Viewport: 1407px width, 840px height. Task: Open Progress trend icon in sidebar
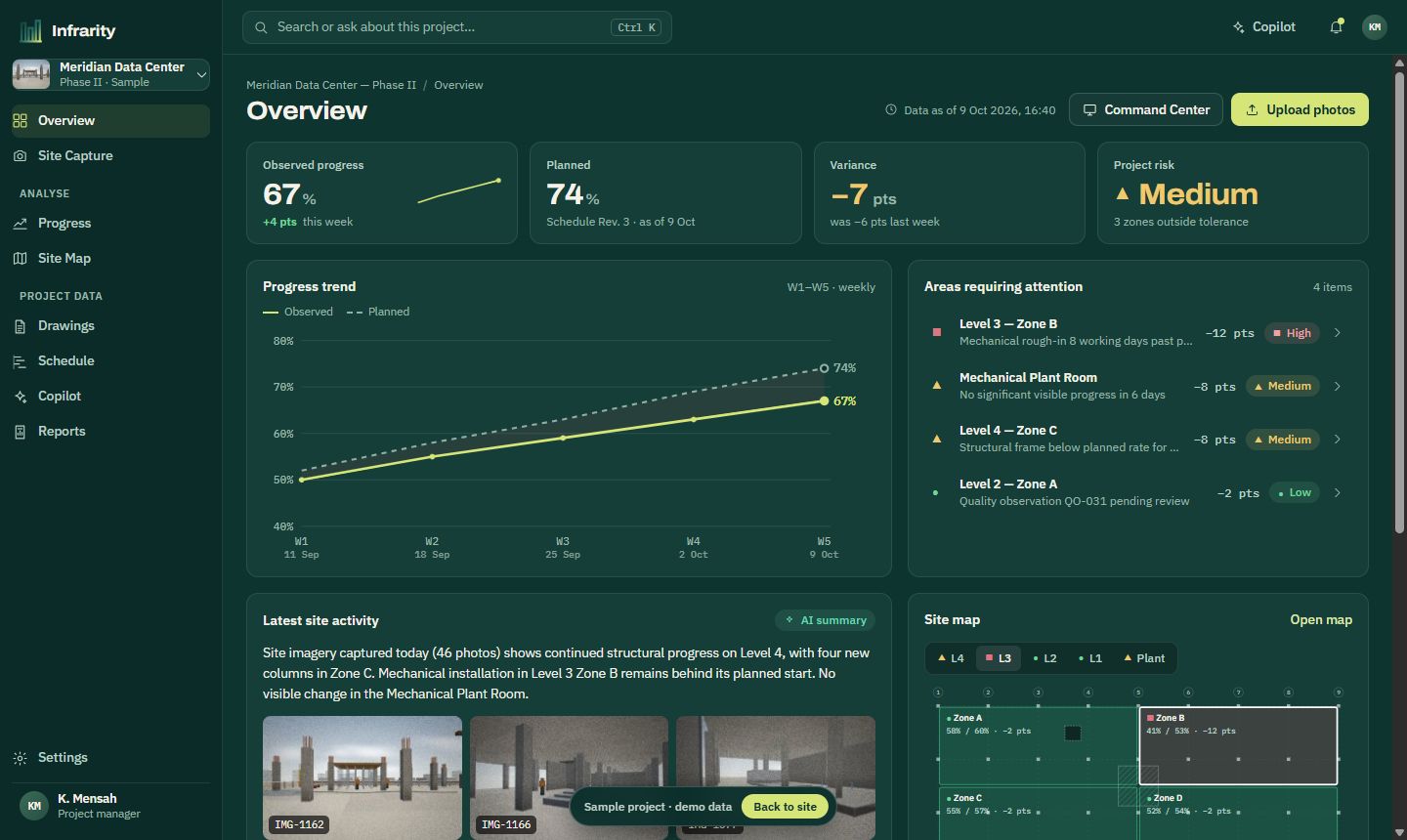point(21,224)
